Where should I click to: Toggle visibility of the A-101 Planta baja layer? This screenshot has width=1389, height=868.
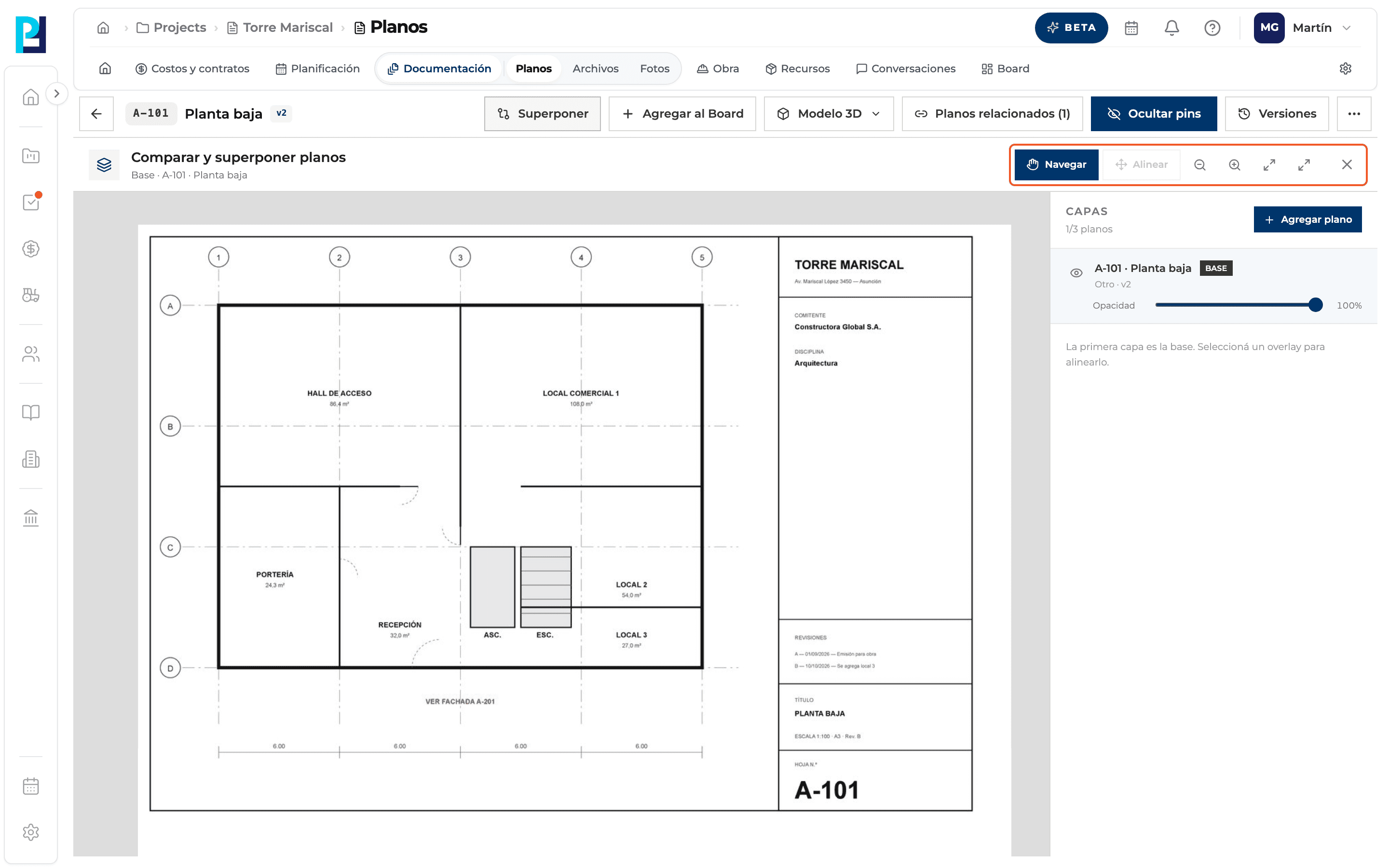[x=1076, y=272]
